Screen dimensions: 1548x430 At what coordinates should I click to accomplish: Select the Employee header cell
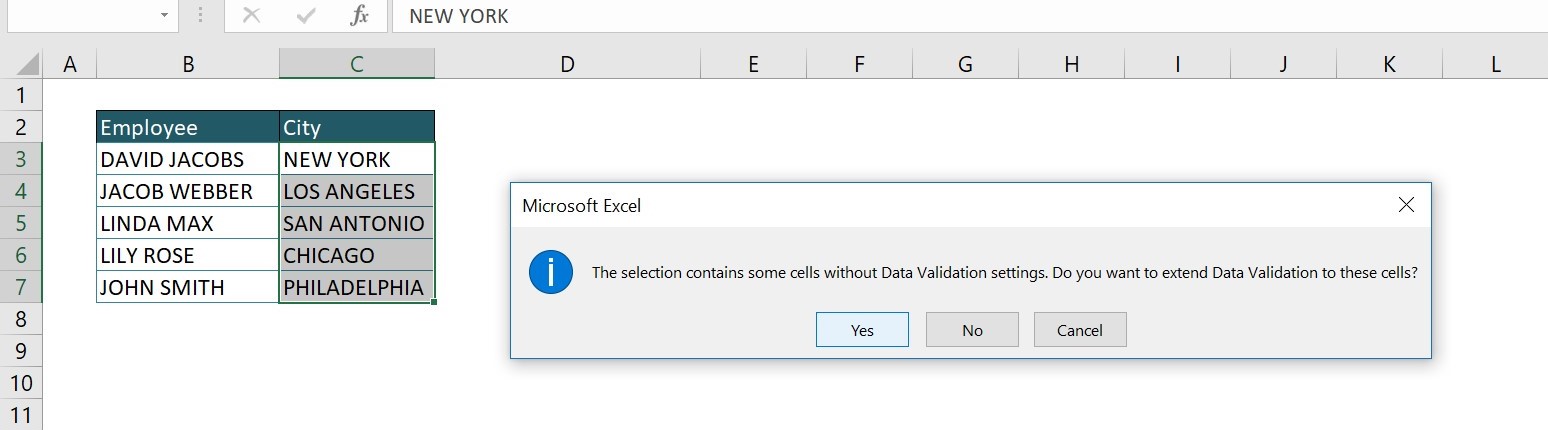pos(188,127)
